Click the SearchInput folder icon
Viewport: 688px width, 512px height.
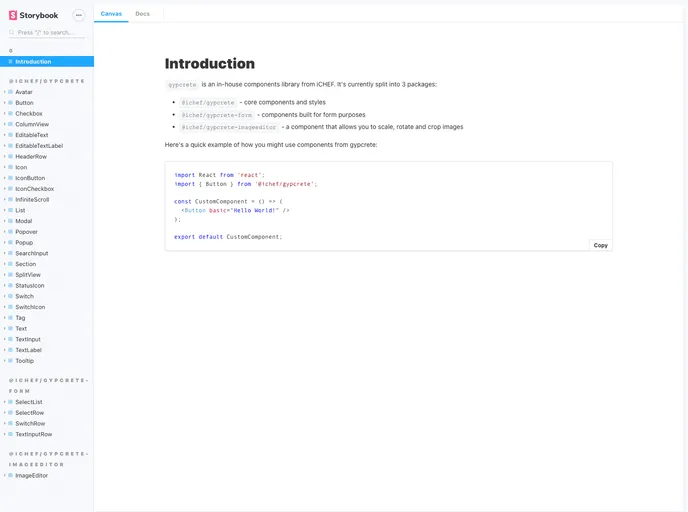coord(11,253)
